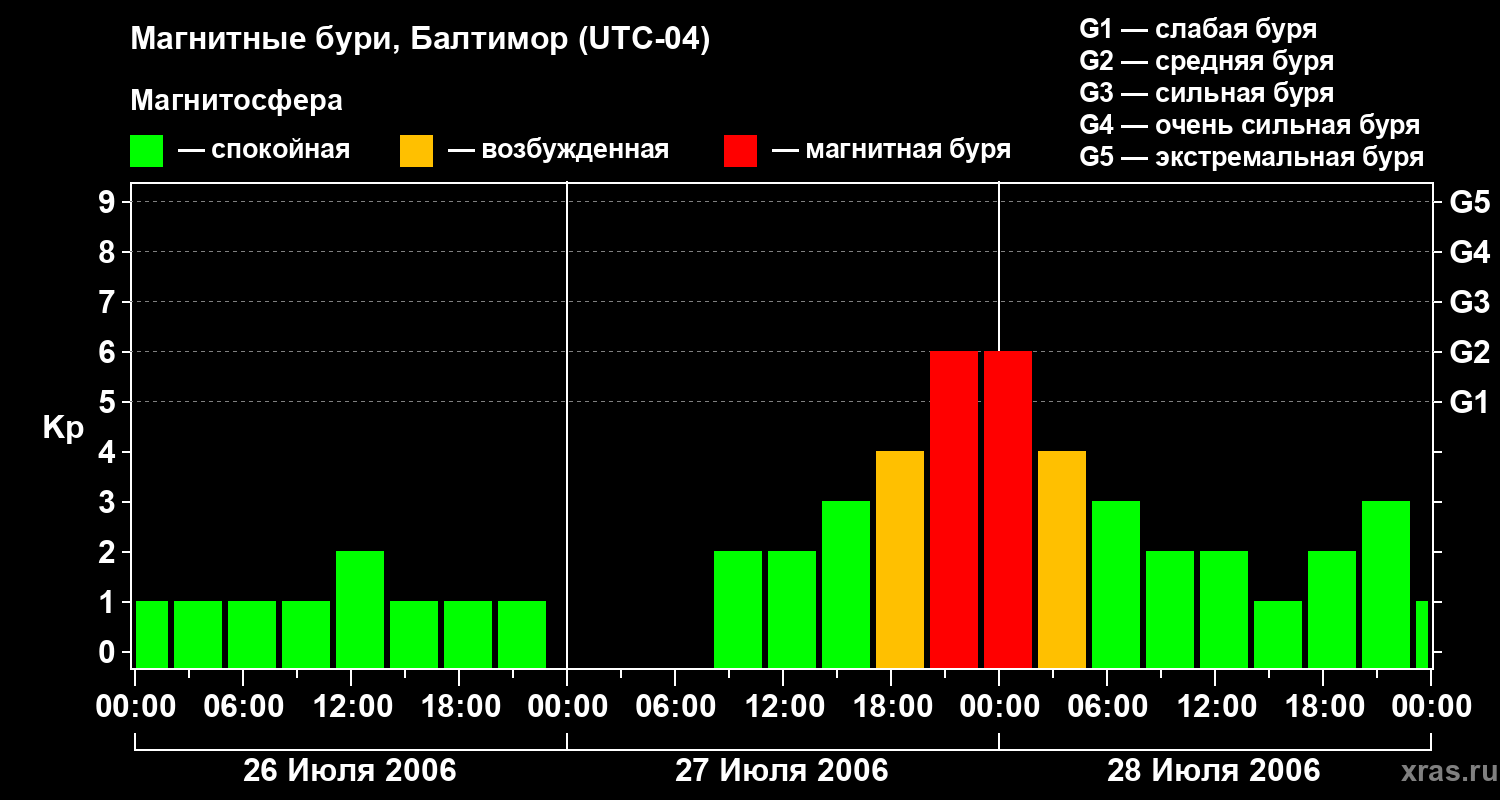This screenshot has width=1500, height=800.
Task: Click the green Kp 1 bar at 21:00, 26 July
Action: tap(522, 635)
